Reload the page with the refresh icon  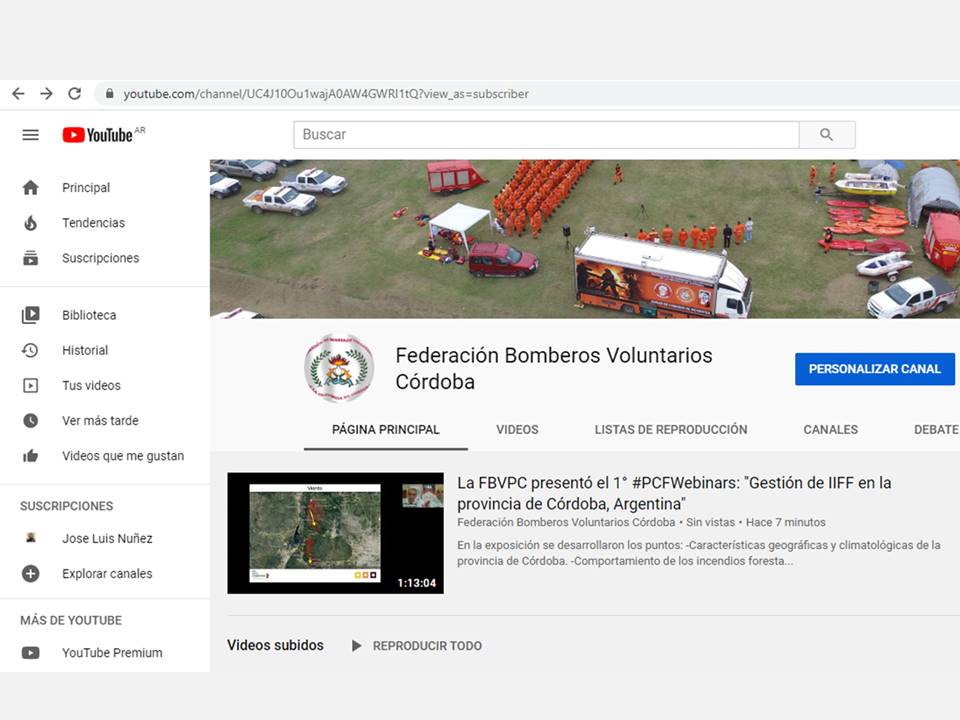click(75, 94)
